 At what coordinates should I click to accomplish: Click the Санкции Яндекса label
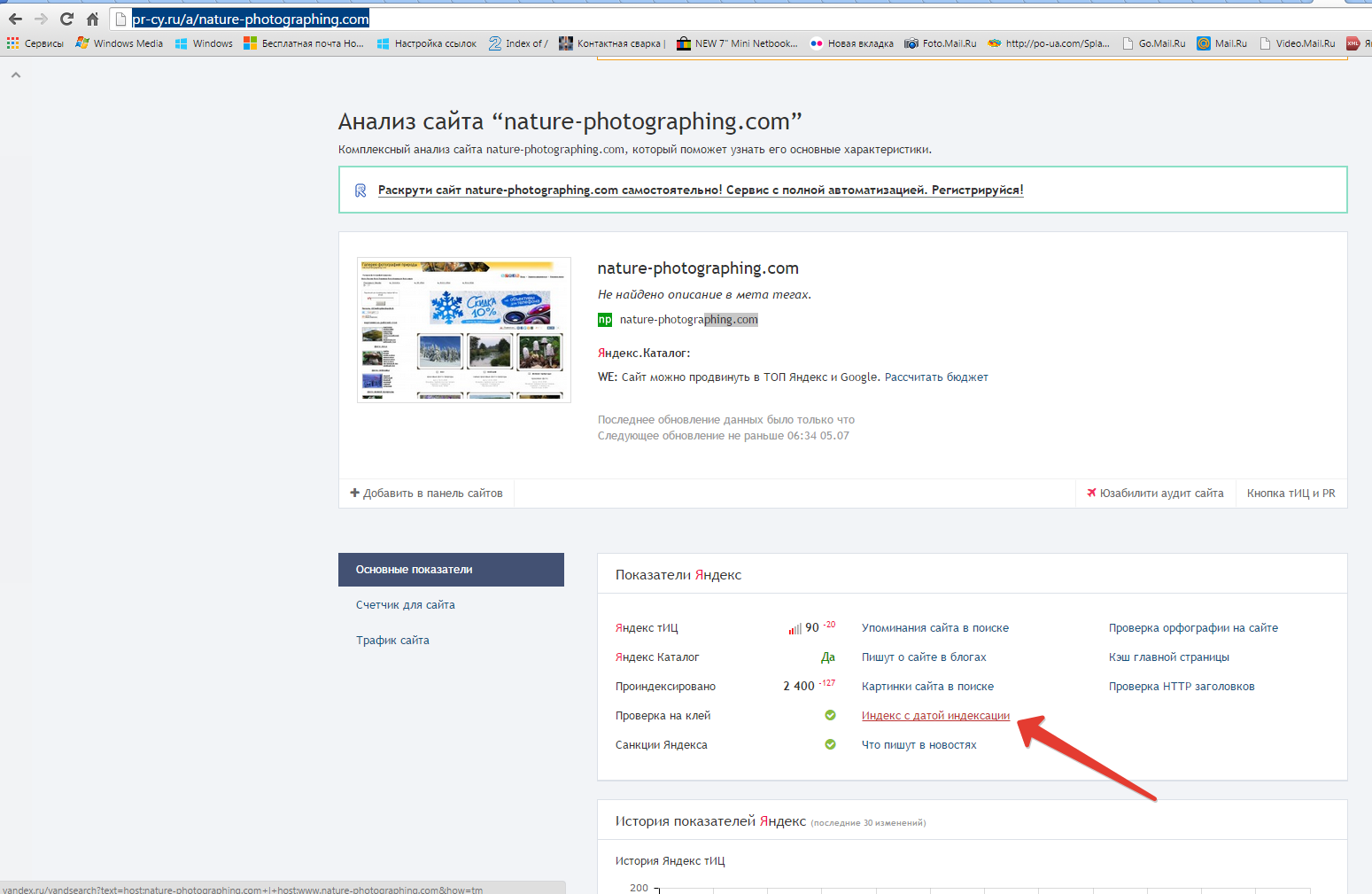(662, 745)
